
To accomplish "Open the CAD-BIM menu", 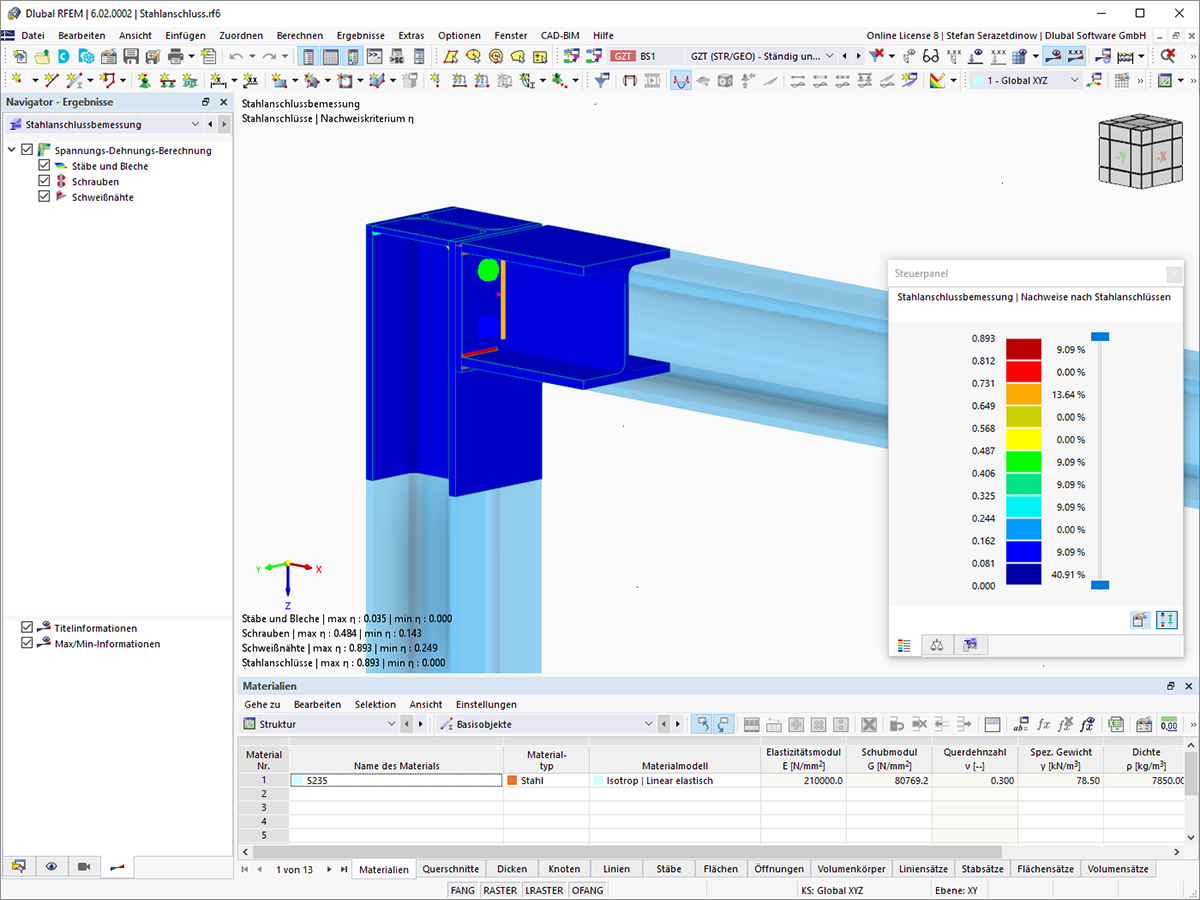I will pos(560,35).
